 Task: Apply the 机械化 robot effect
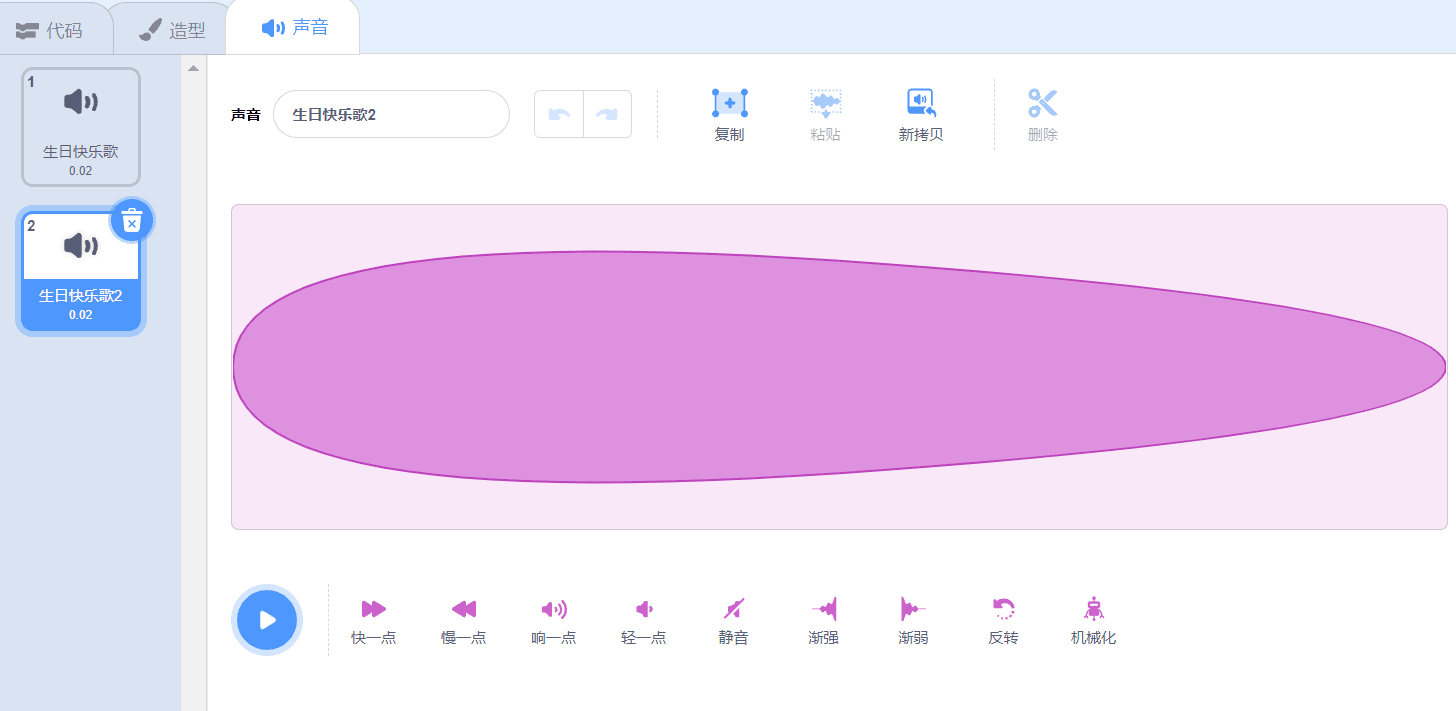point(1093,610)
